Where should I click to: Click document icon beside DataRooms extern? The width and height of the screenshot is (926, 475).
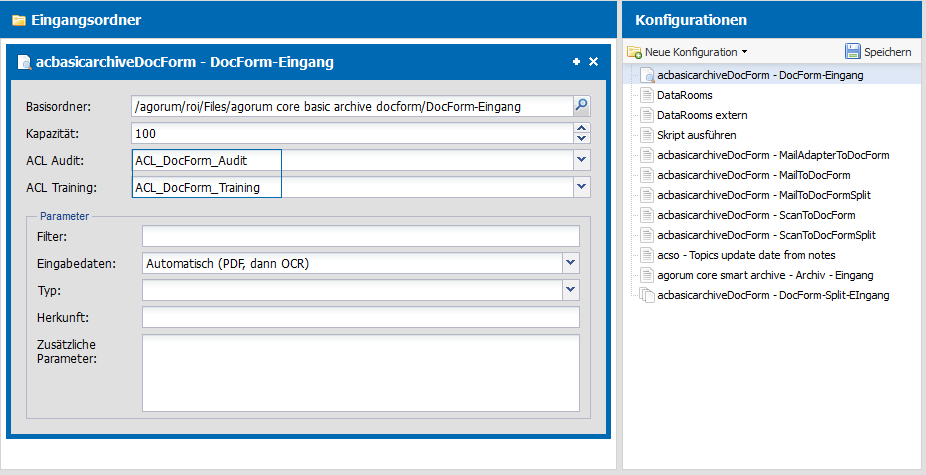(x=647, y=115)
